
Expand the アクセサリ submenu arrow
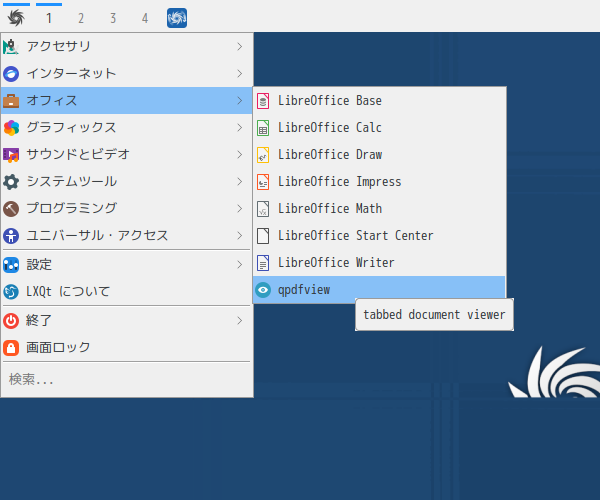(x=240, y=47)
